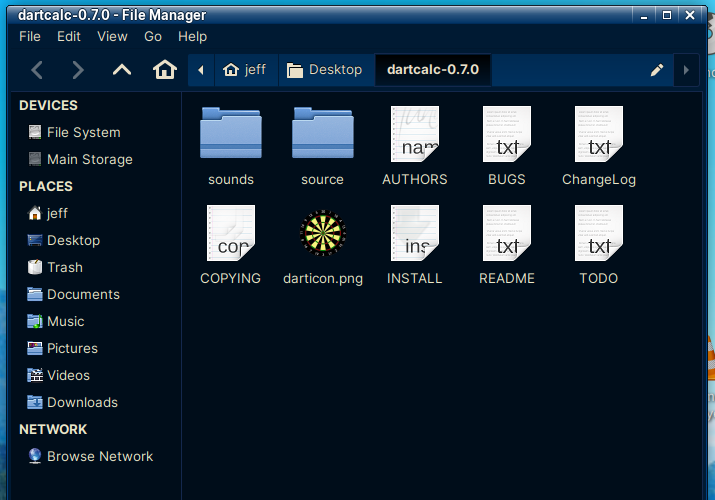Open the View menu

click(112, 36)
